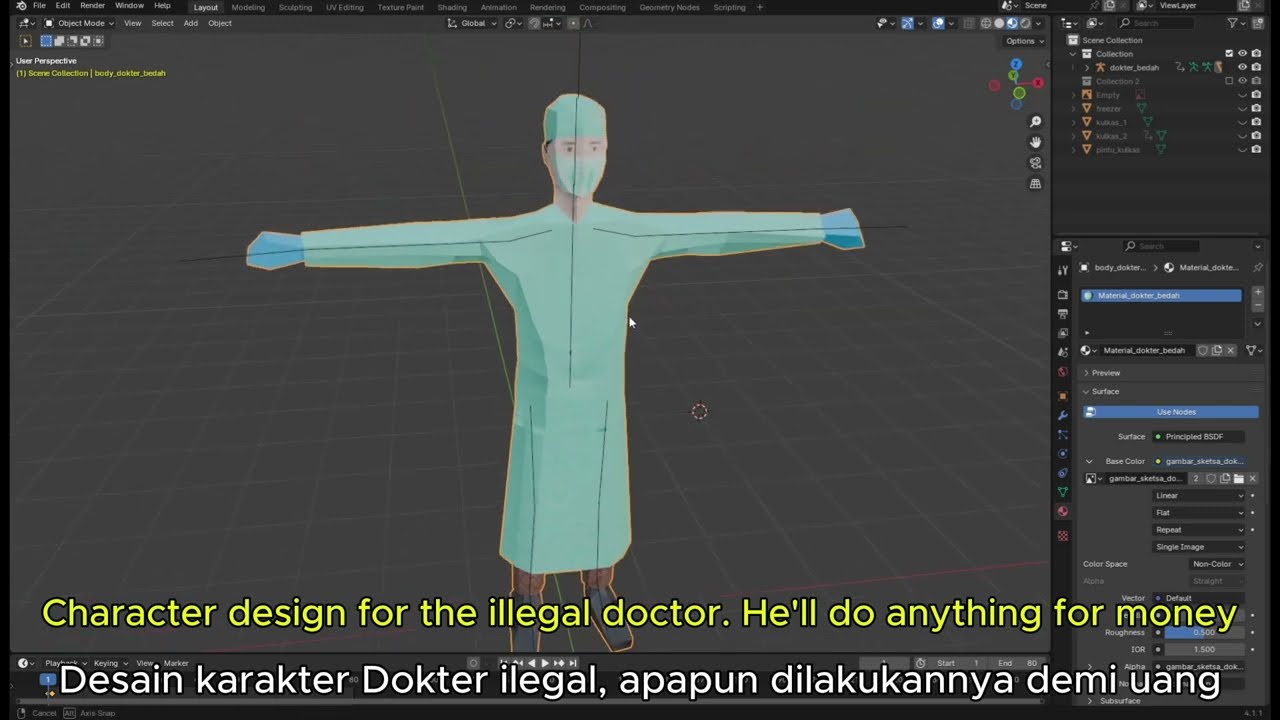
Task: Switch to UV Editing workspace tab
Action: 345,7
